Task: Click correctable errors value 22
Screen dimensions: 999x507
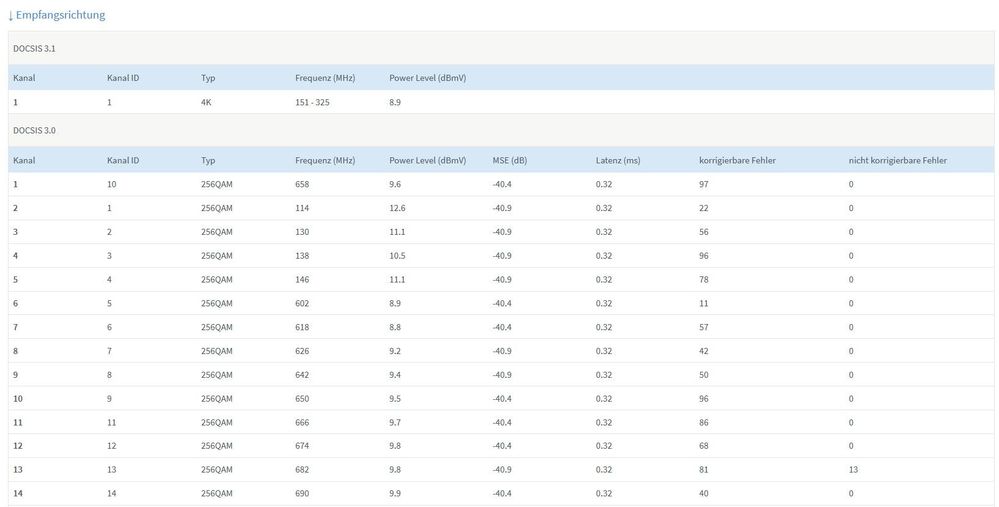Action: tap(704, 208)
